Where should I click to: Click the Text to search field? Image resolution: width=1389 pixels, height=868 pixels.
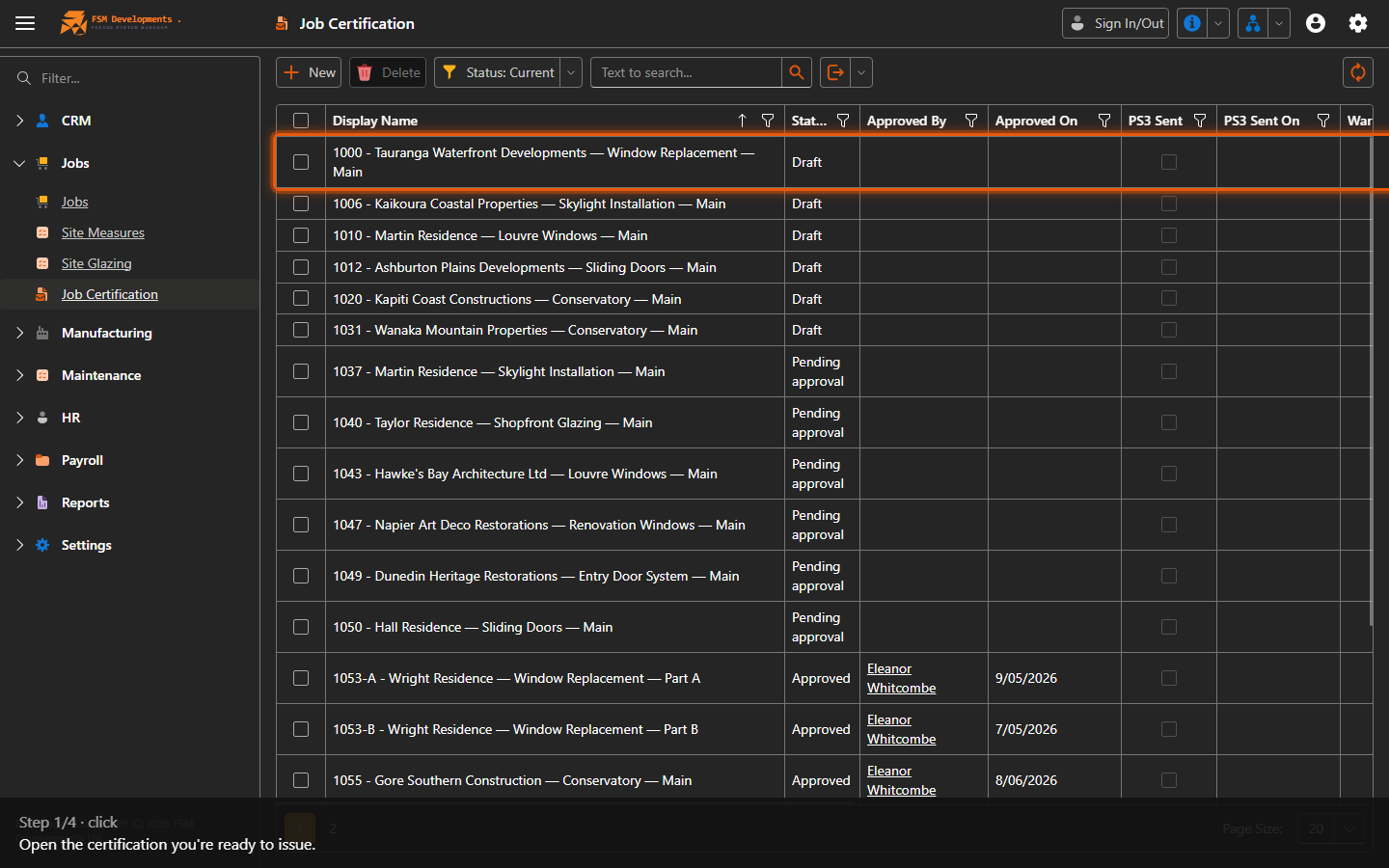(686, 72)
